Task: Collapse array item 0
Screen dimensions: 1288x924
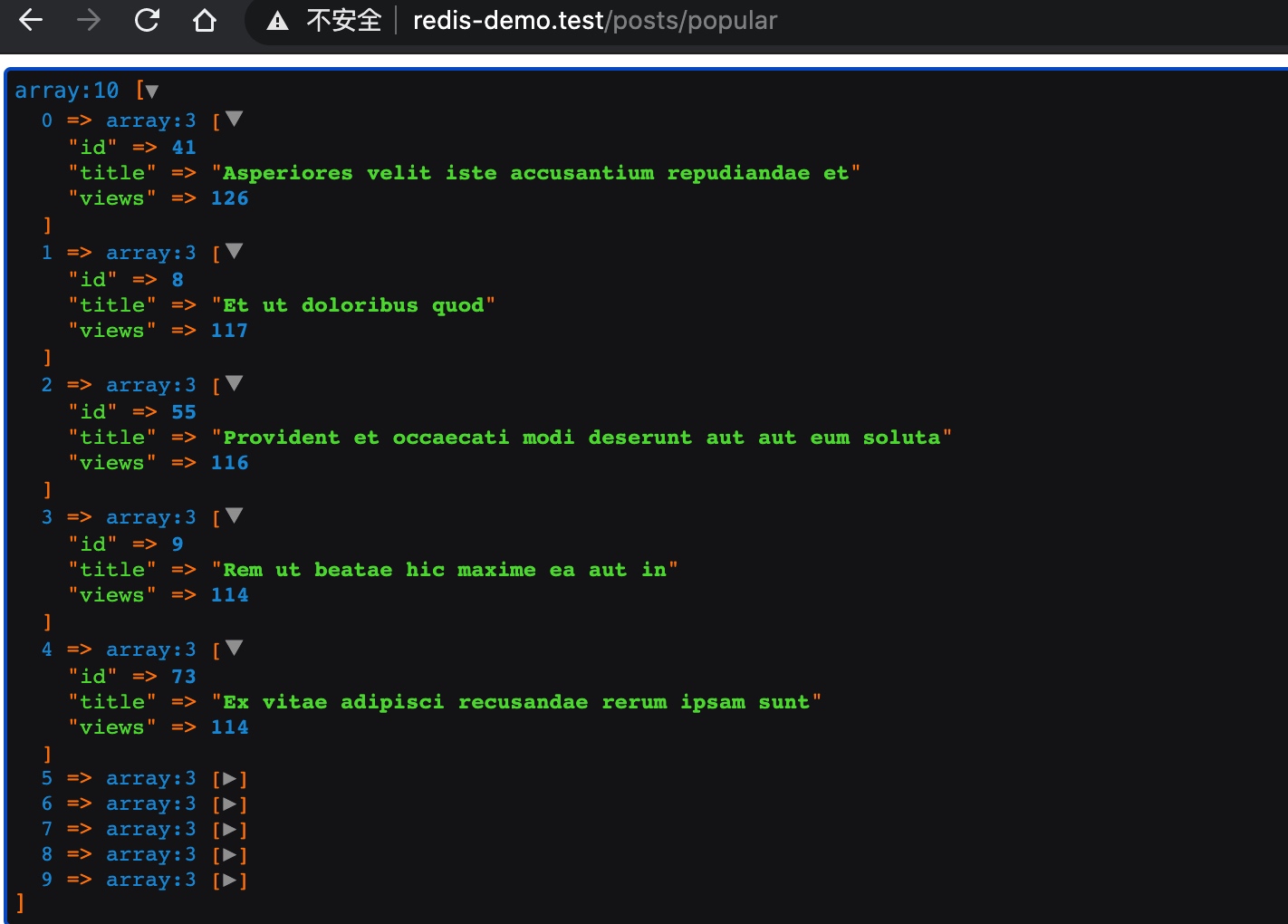Action: tap(235, 119)
